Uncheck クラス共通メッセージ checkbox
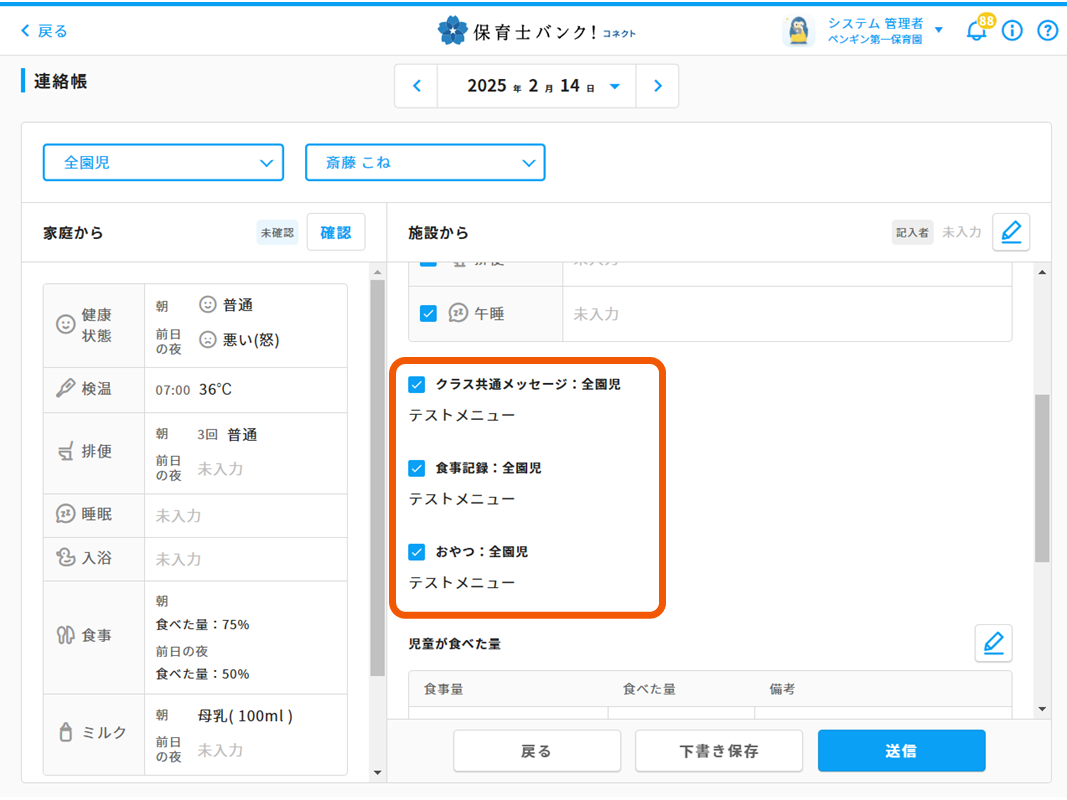 coord(417,384)
